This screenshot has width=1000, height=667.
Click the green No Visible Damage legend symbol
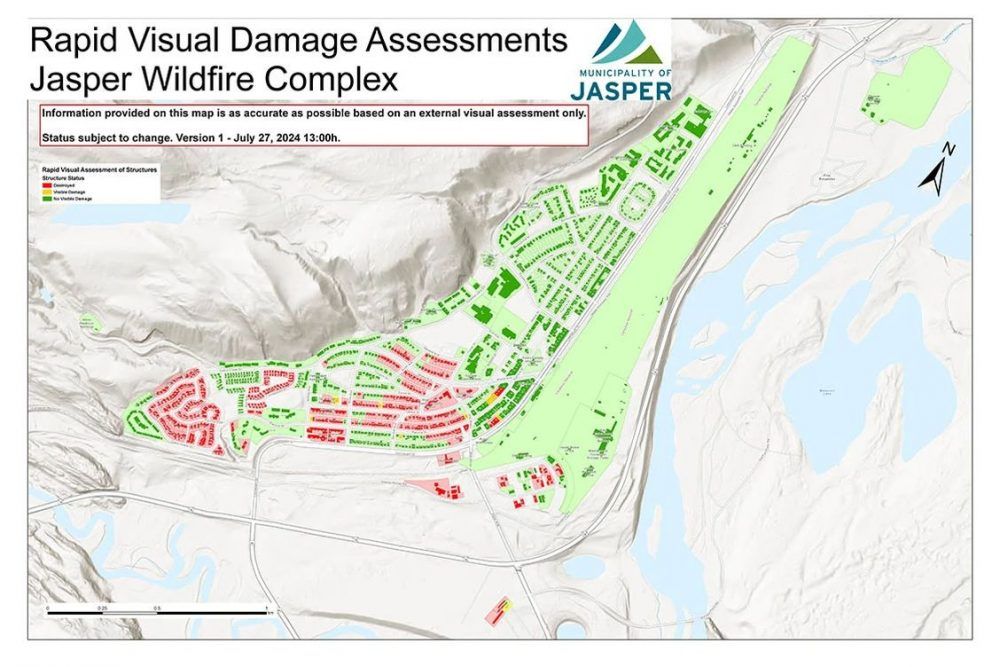[46, 198]
